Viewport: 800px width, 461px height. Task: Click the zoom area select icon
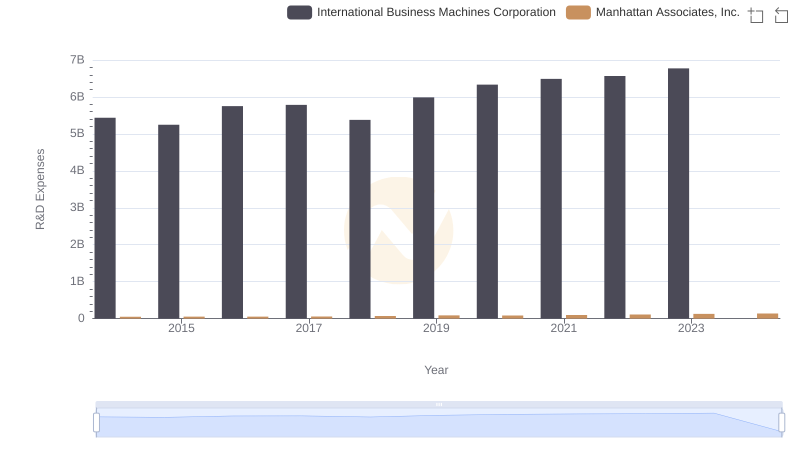tap(756, 15)
